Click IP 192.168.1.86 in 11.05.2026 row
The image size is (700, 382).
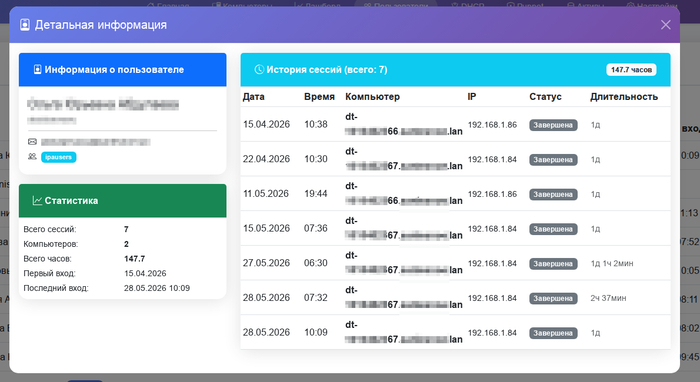492,194
